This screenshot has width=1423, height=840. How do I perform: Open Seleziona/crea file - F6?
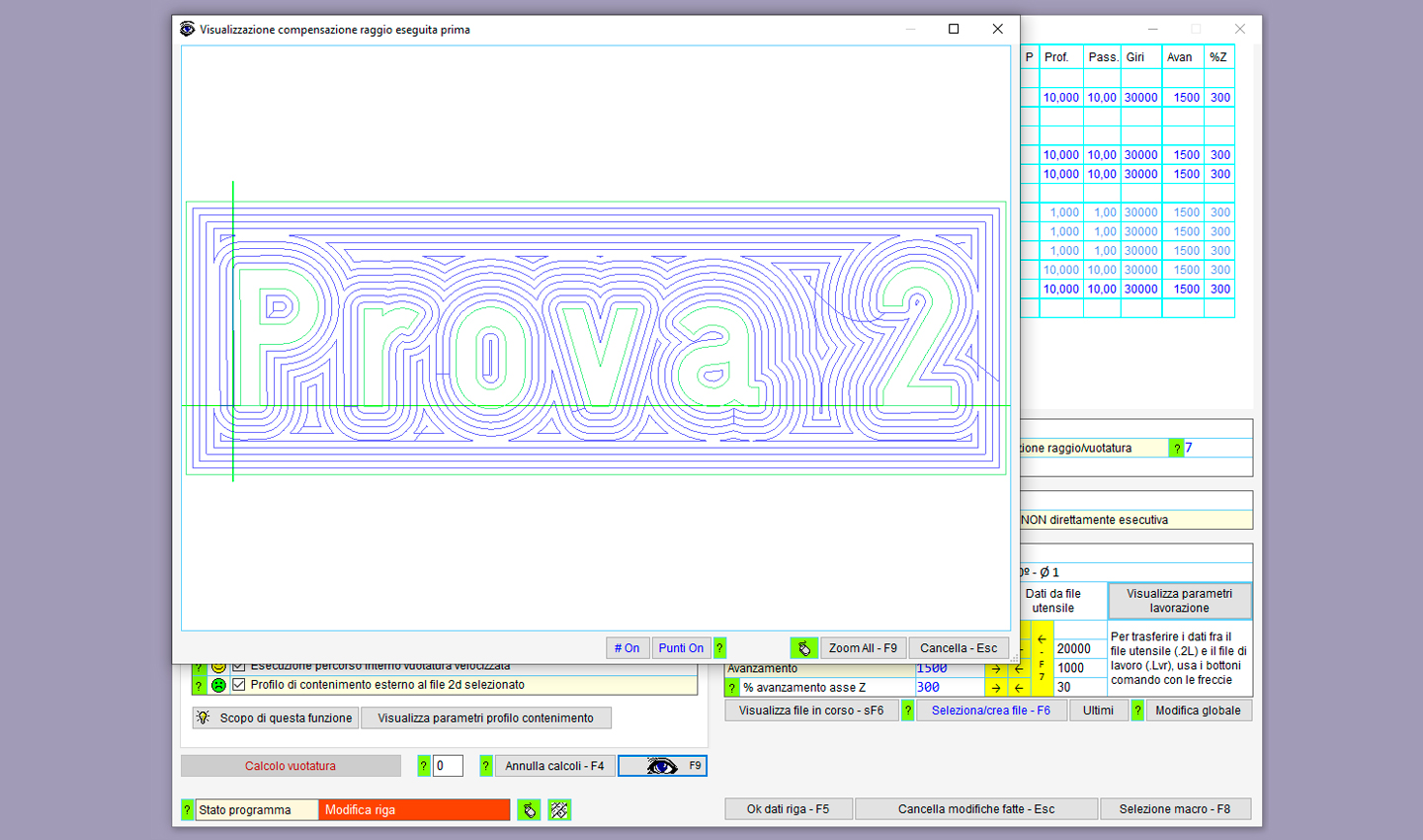point(990,711)
